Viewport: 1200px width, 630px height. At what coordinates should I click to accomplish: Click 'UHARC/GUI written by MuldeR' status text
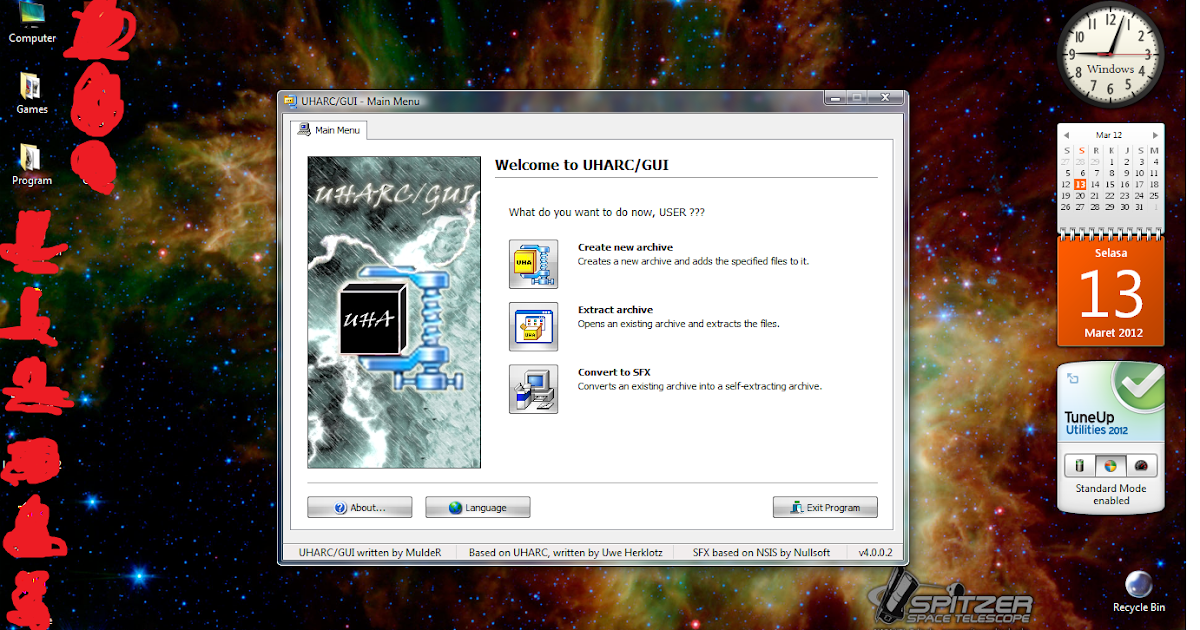coord(370,552)
